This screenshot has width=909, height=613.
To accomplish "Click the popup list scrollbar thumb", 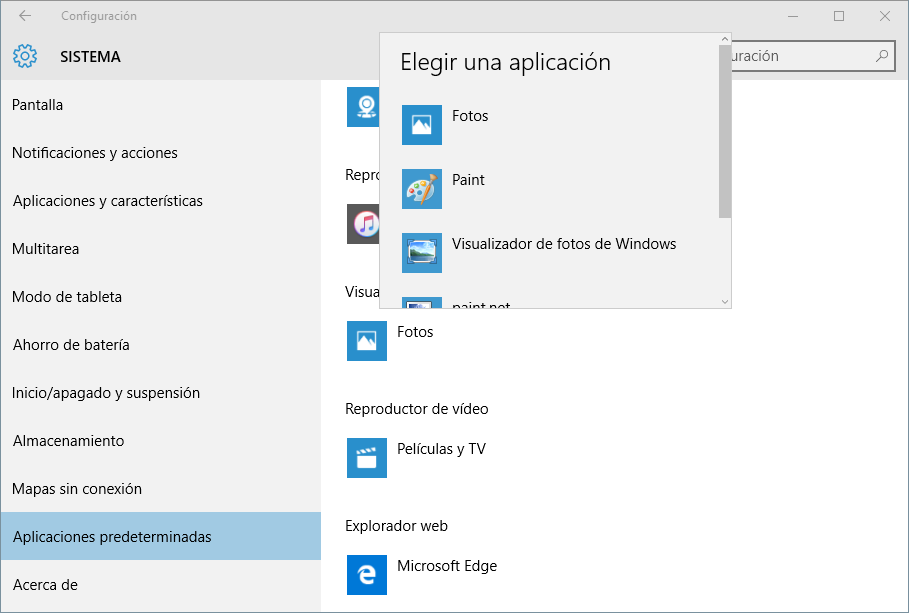I will click(725, 132).
